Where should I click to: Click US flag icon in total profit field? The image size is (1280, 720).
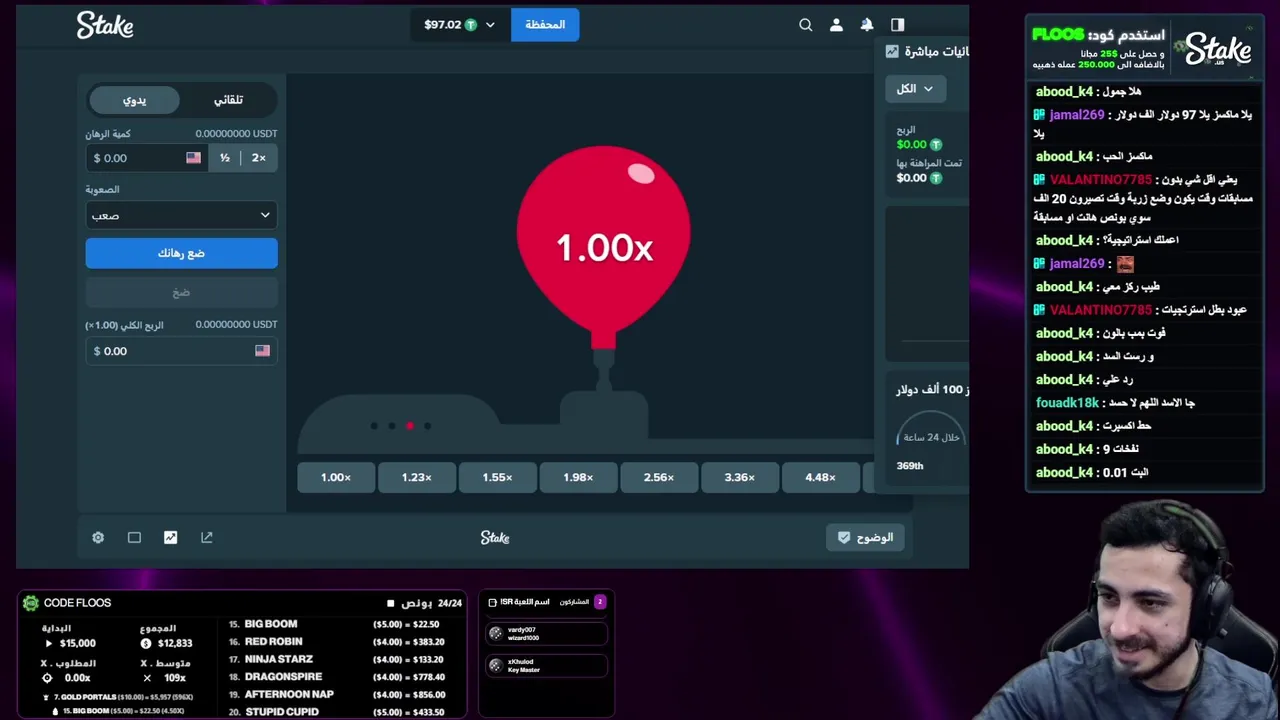pyautogui.click(x=262, y=351)
